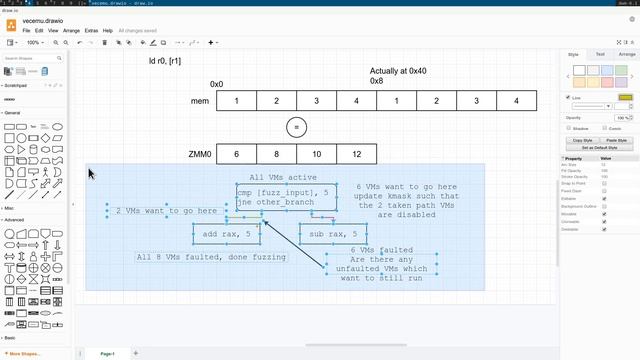Screen dimensions: 640x360
Task: Open the line color pencil tool
Action: pos(153,42)
